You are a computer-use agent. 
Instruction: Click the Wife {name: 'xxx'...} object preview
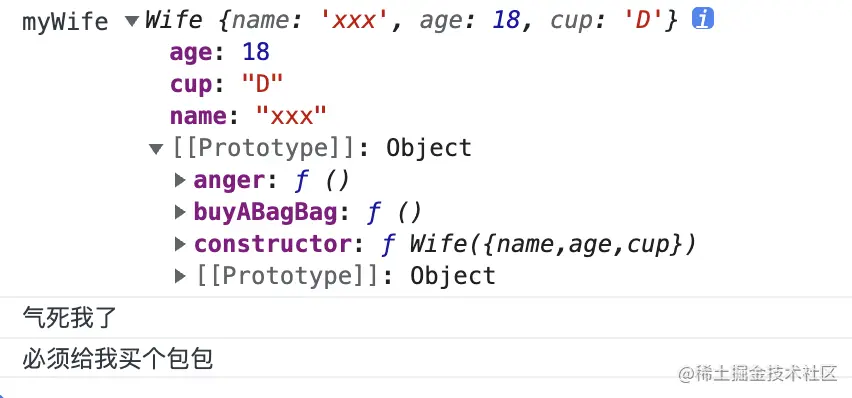click(x=412, y=21)
